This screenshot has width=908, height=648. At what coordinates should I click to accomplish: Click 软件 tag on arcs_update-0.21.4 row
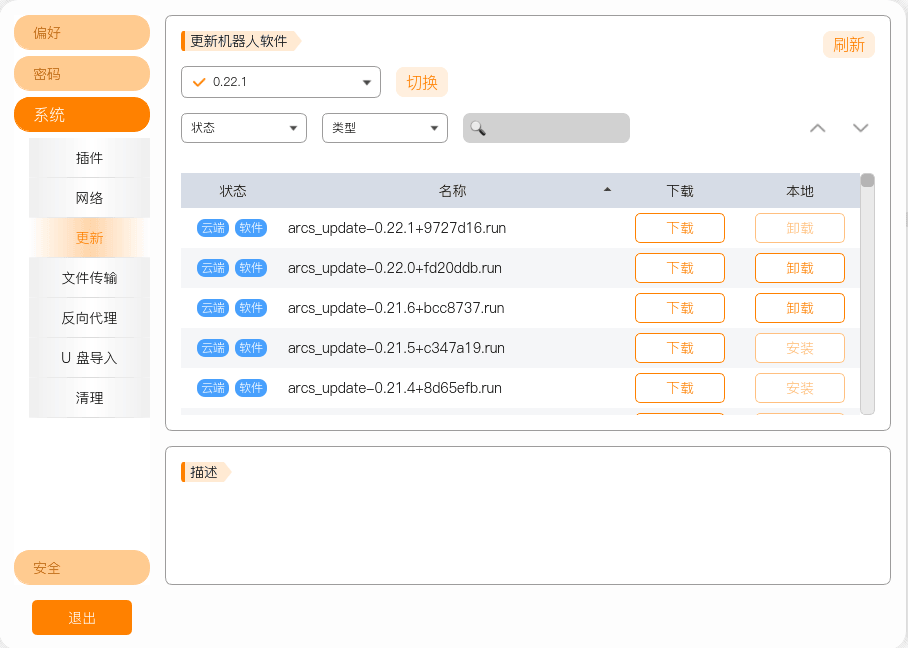click(251, 388)
